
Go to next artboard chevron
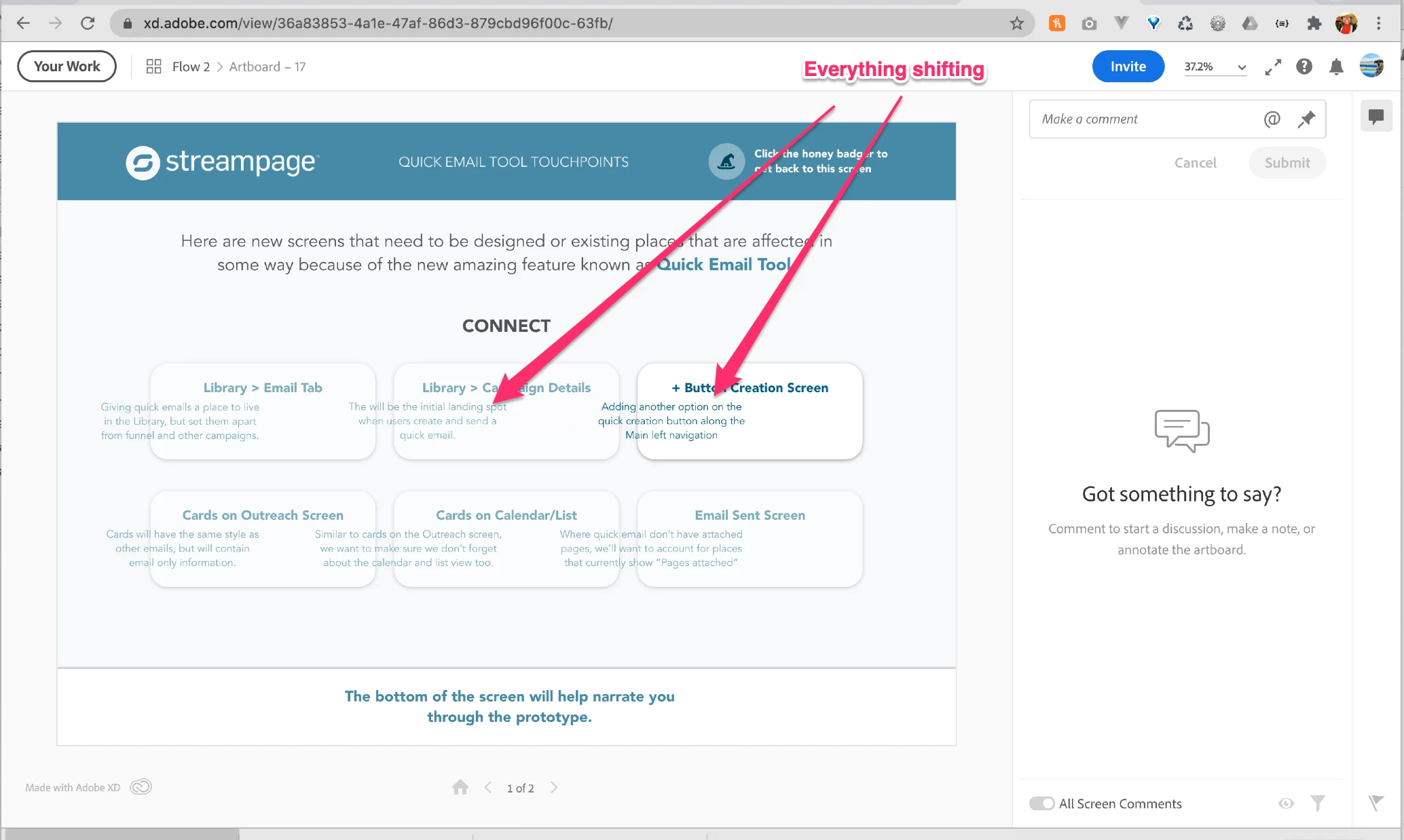554,787
